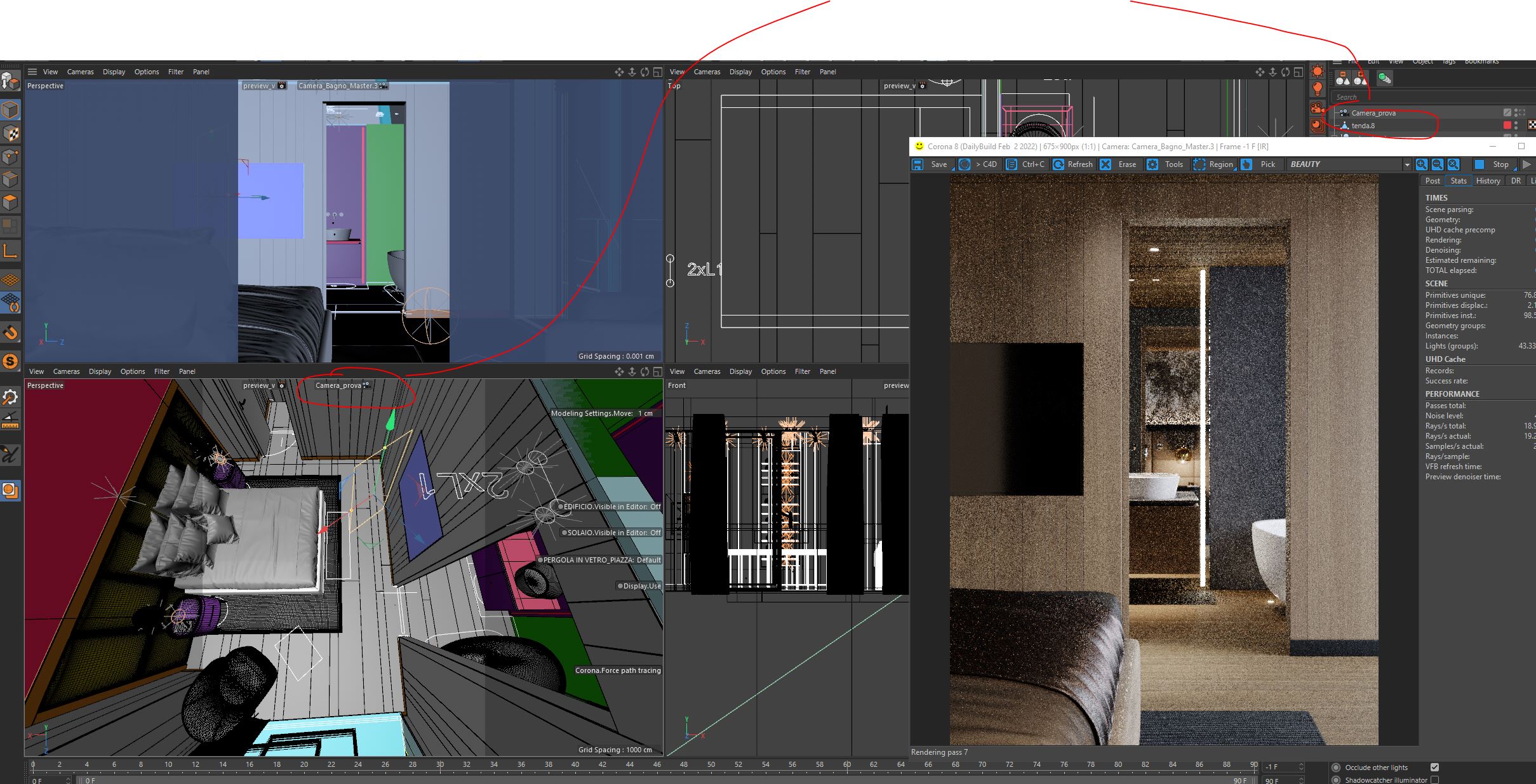The image size is (1536, 784).
Task: Enable the Shadowcatcher illuminator checkbox
Action: (1434, 780)
